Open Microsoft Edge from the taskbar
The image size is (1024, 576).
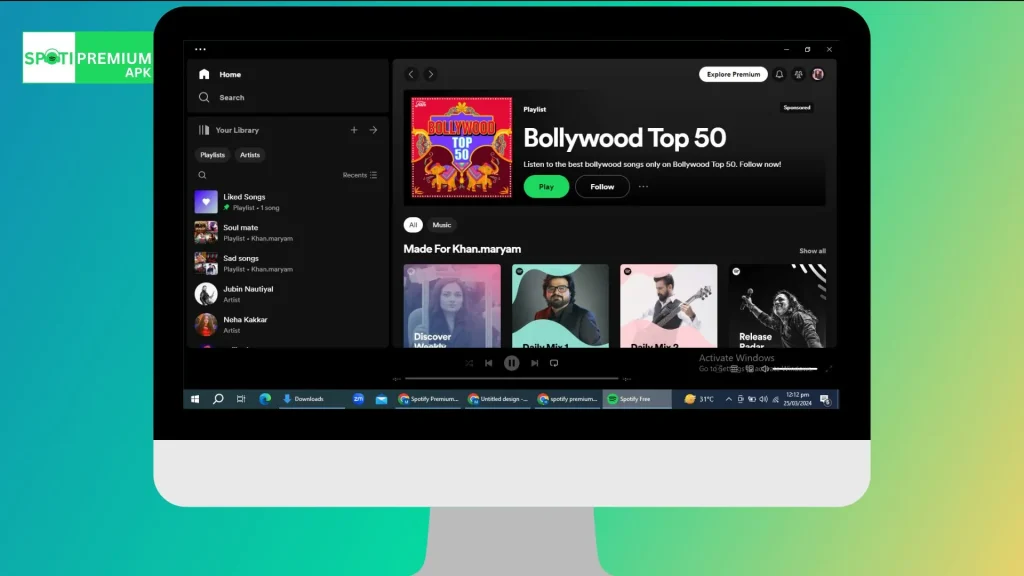(264, 399)
